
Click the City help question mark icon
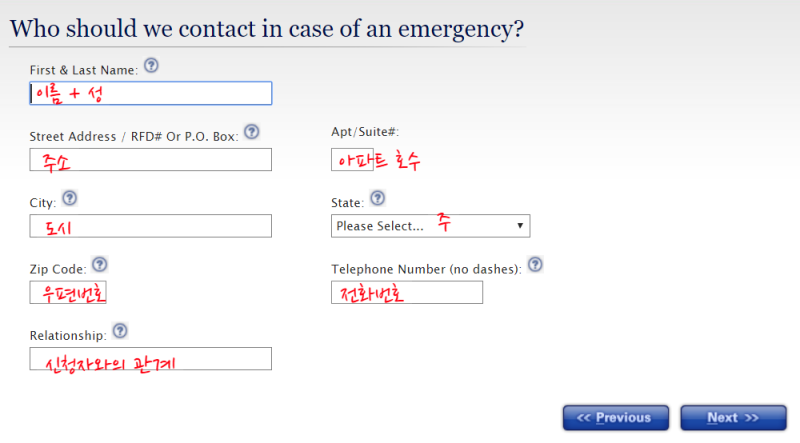click(69, 198)
